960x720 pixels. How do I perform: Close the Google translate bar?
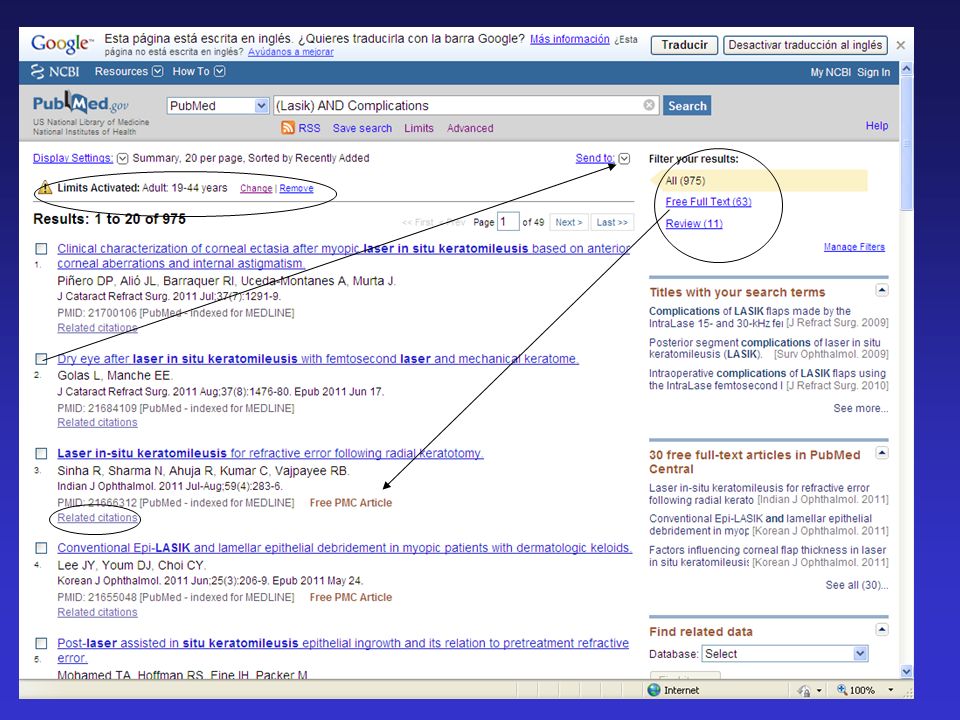[901, 45]
